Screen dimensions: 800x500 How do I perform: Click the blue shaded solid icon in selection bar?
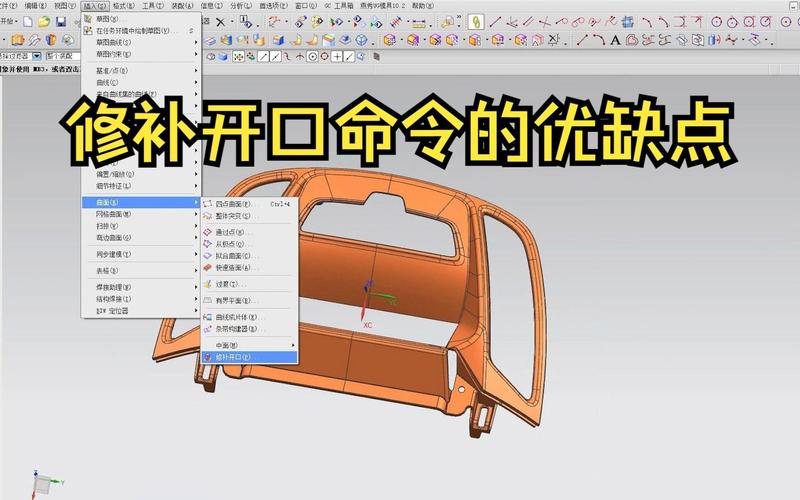click(222, 57)
